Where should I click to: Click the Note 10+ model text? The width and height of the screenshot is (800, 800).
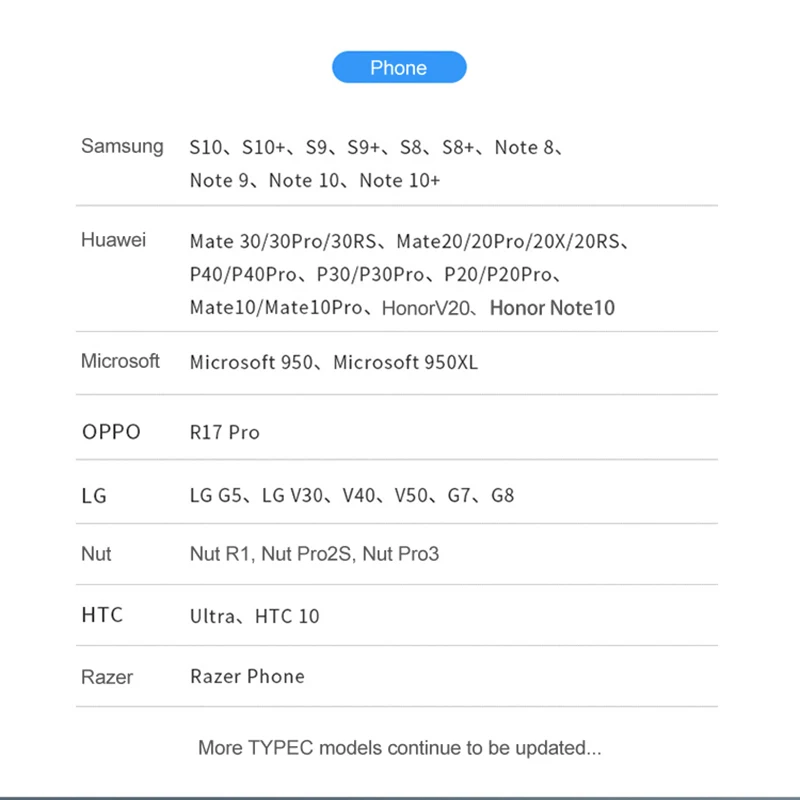click(x=399, y=181)
